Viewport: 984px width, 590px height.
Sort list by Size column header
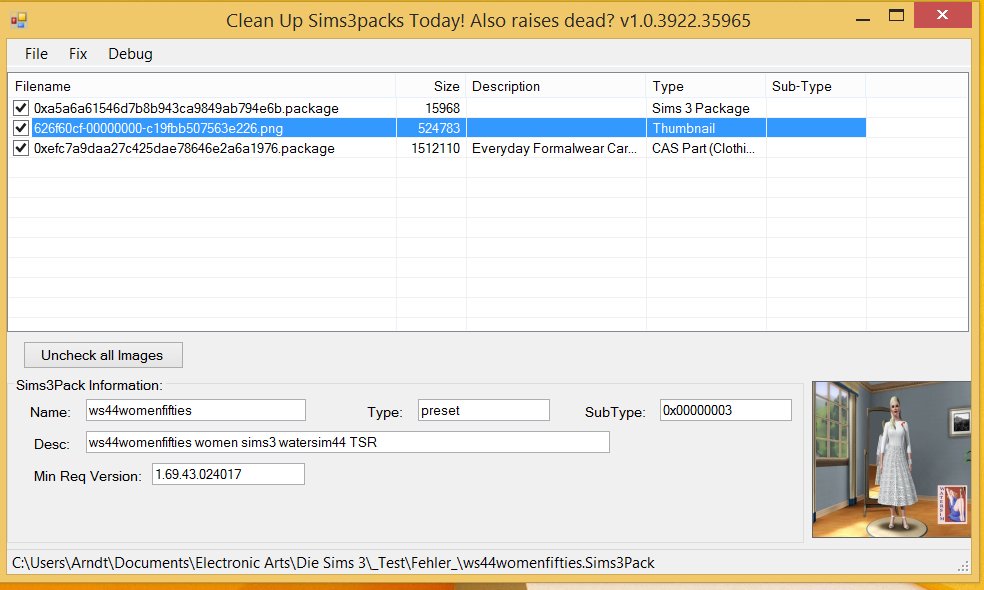(430, 87)
